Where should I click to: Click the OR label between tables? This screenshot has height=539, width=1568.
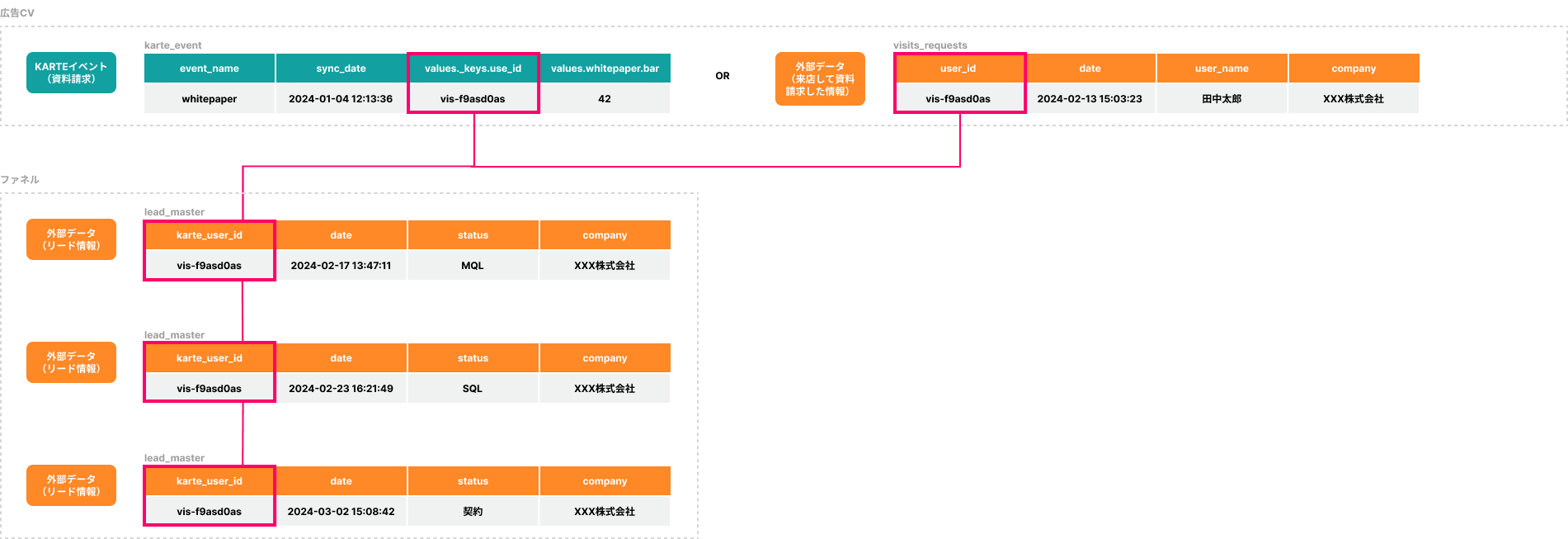tap(723, 76)
